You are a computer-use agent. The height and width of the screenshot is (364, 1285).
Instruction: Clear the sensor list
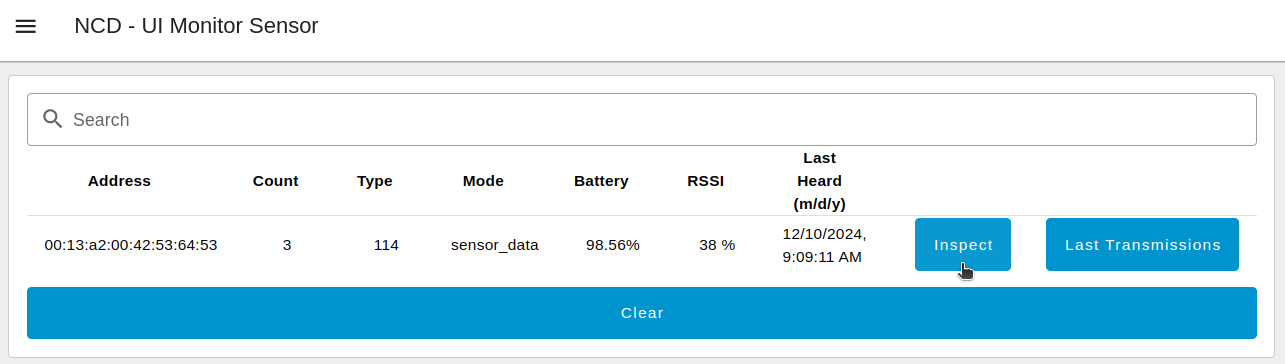[x=641, y=313]
